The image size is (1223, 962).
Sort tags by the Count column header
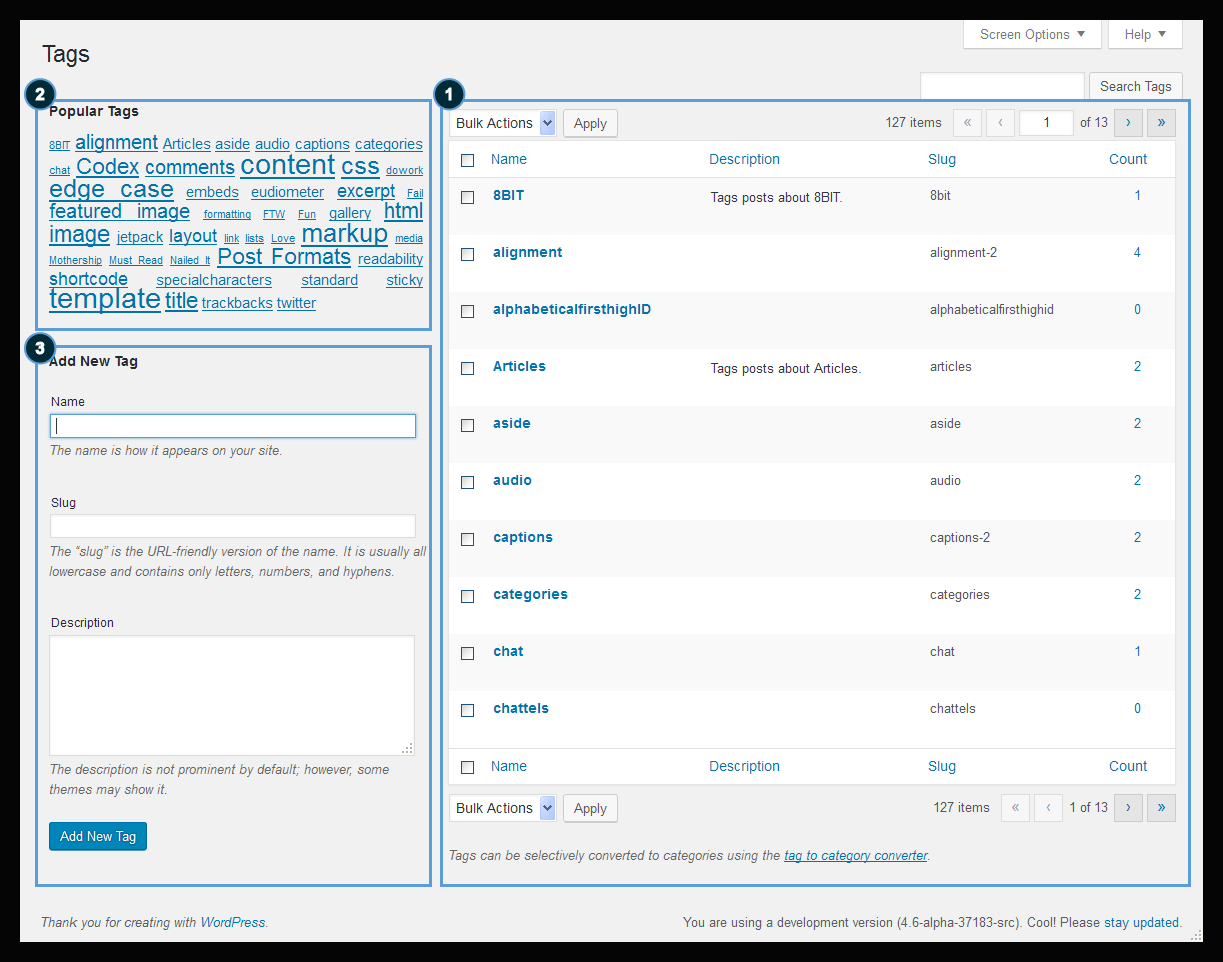pyautogui.click(x=1128, y=159)
